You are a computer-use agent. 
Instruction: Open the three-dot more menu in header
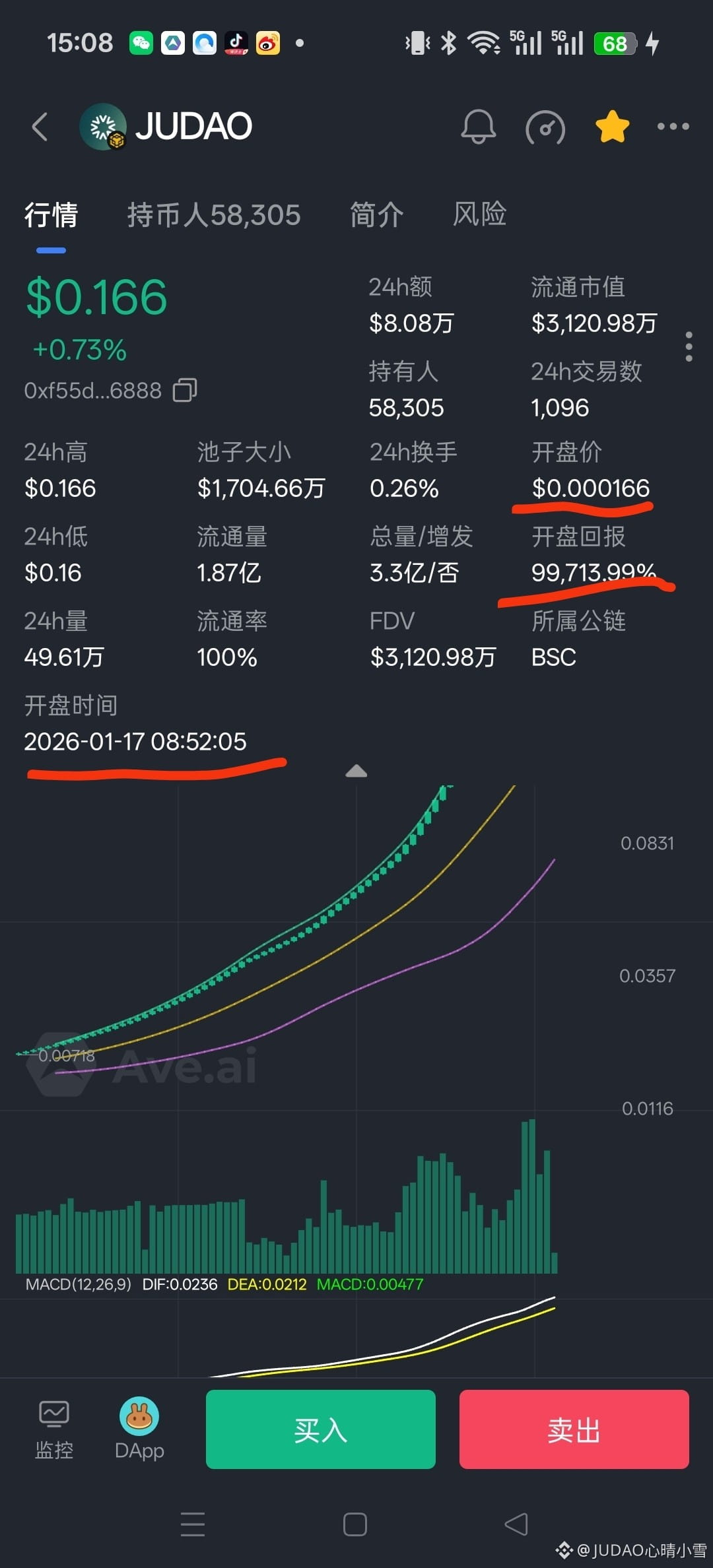pos(673,126)
